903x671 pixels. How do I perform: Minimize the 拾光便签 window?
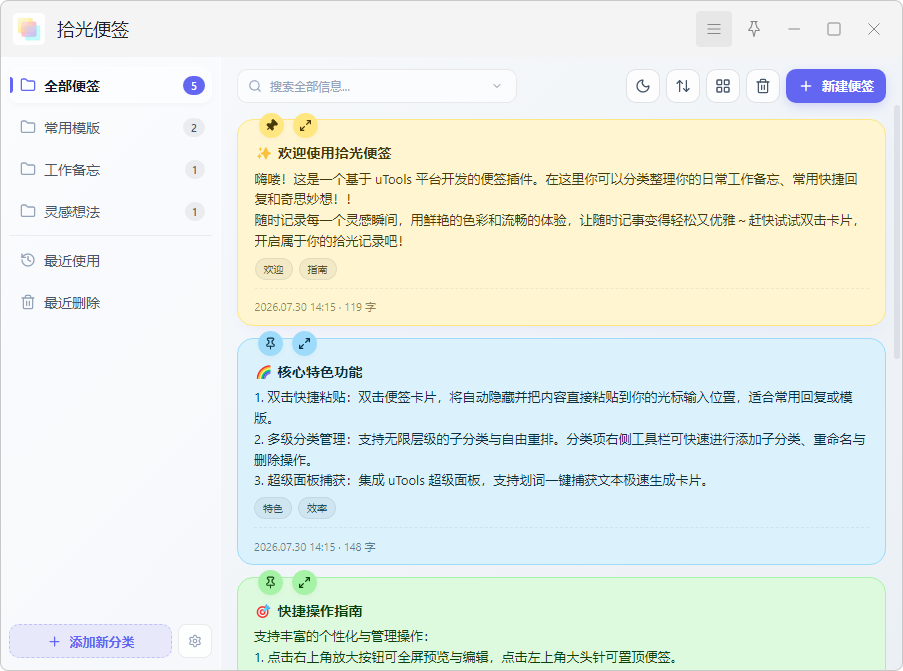click(794, 29)
